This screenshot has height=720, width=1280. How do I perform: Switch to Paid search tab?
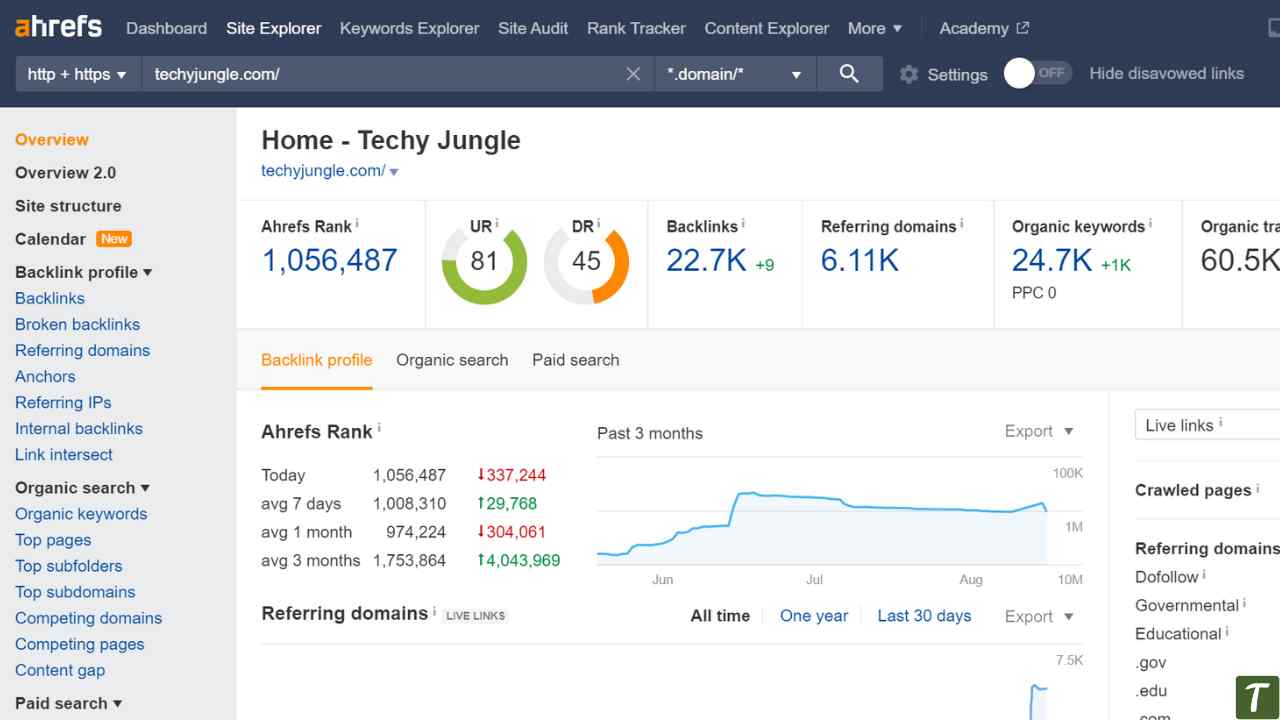pyautogui.click(x=576, y=360)
